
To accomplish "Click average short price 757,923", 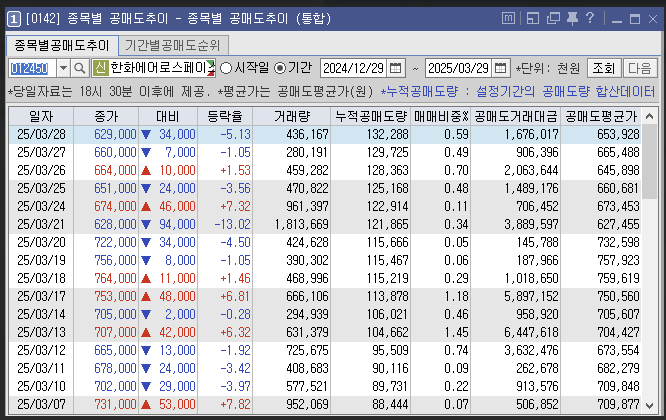I will pyautogui.click(x=618, y=260).
